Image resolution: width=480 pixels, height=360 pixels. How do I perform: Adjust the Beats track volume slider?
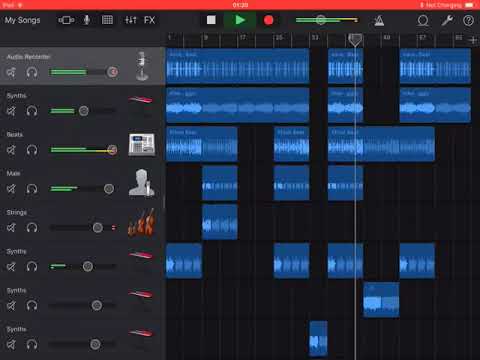pos(83,150)
